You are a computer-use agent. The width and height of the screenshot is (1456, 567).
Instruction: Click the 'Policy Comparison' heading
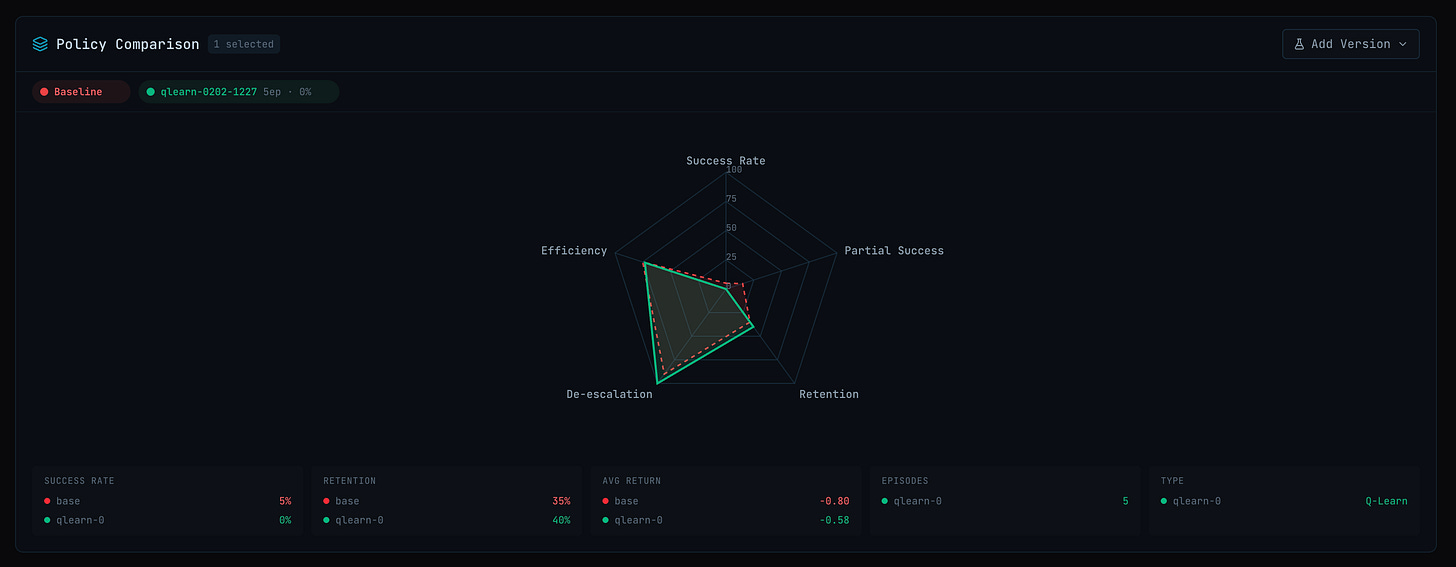[x=128, y=44]
